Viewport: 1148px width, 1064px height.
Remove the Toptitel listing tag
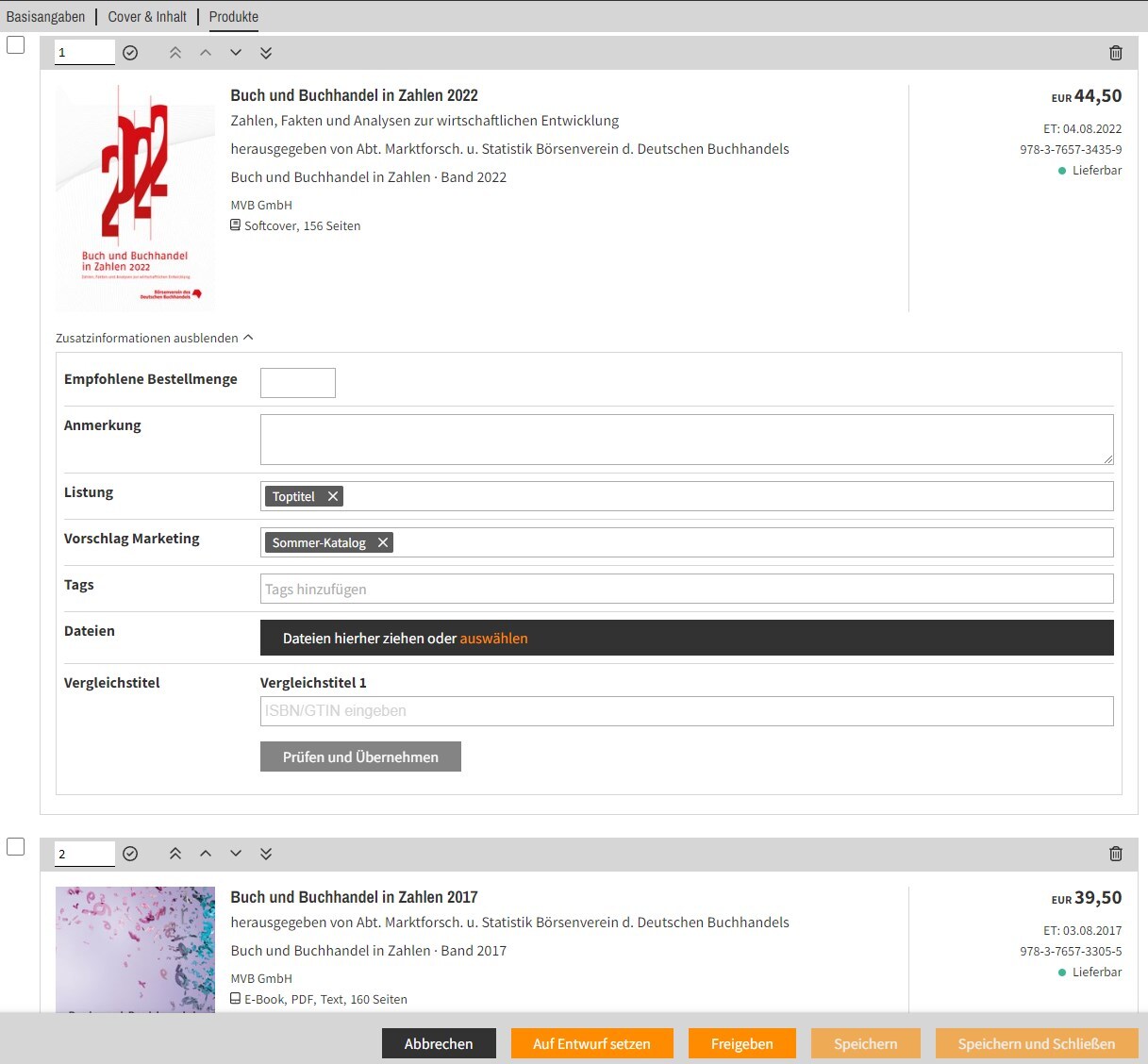coord(333,496)
